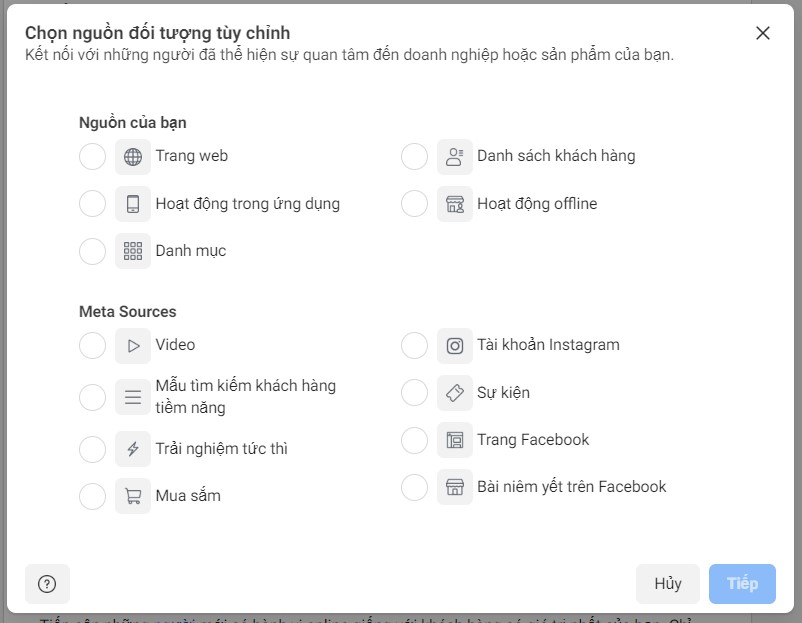Click the lightning icon for Trải nghiệm tức thì
The image size is (802, 623).
click(132, 449)
